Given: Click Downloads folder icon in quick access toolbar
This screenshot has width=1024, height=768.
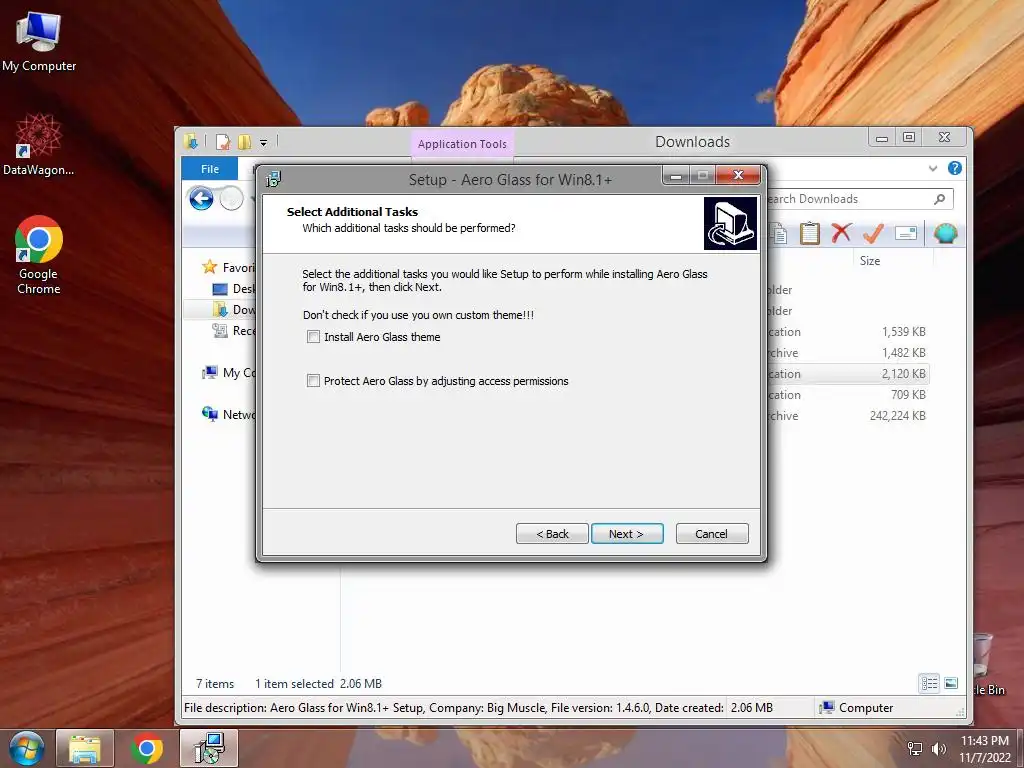Looking at the screenshot, I should pos(191,141).
